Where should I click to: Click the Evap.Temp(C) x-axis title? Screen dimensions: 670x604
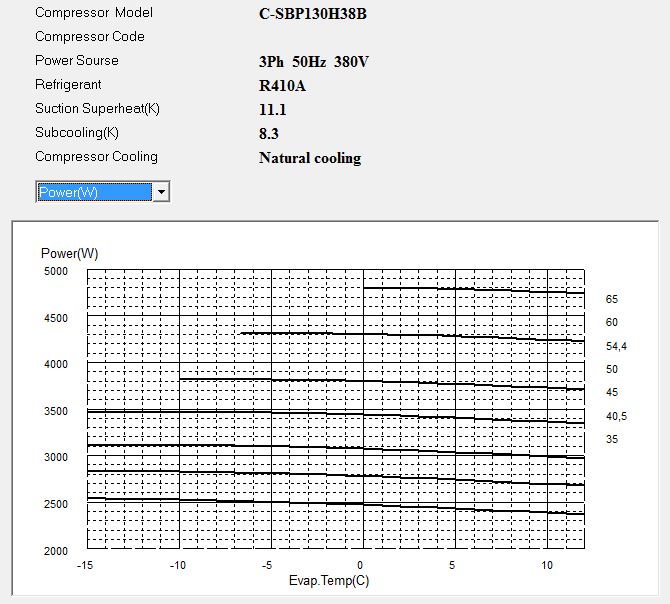(x=329, y=581)
